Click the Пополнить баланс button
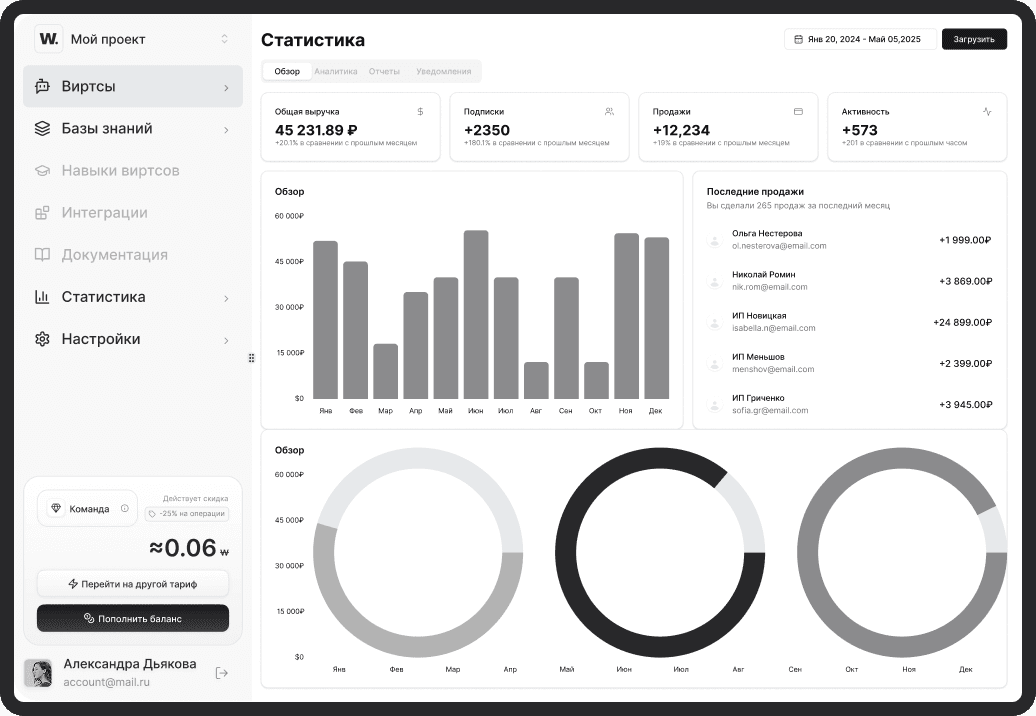This screenshot has height=716, width=1036. pos(133,618)
